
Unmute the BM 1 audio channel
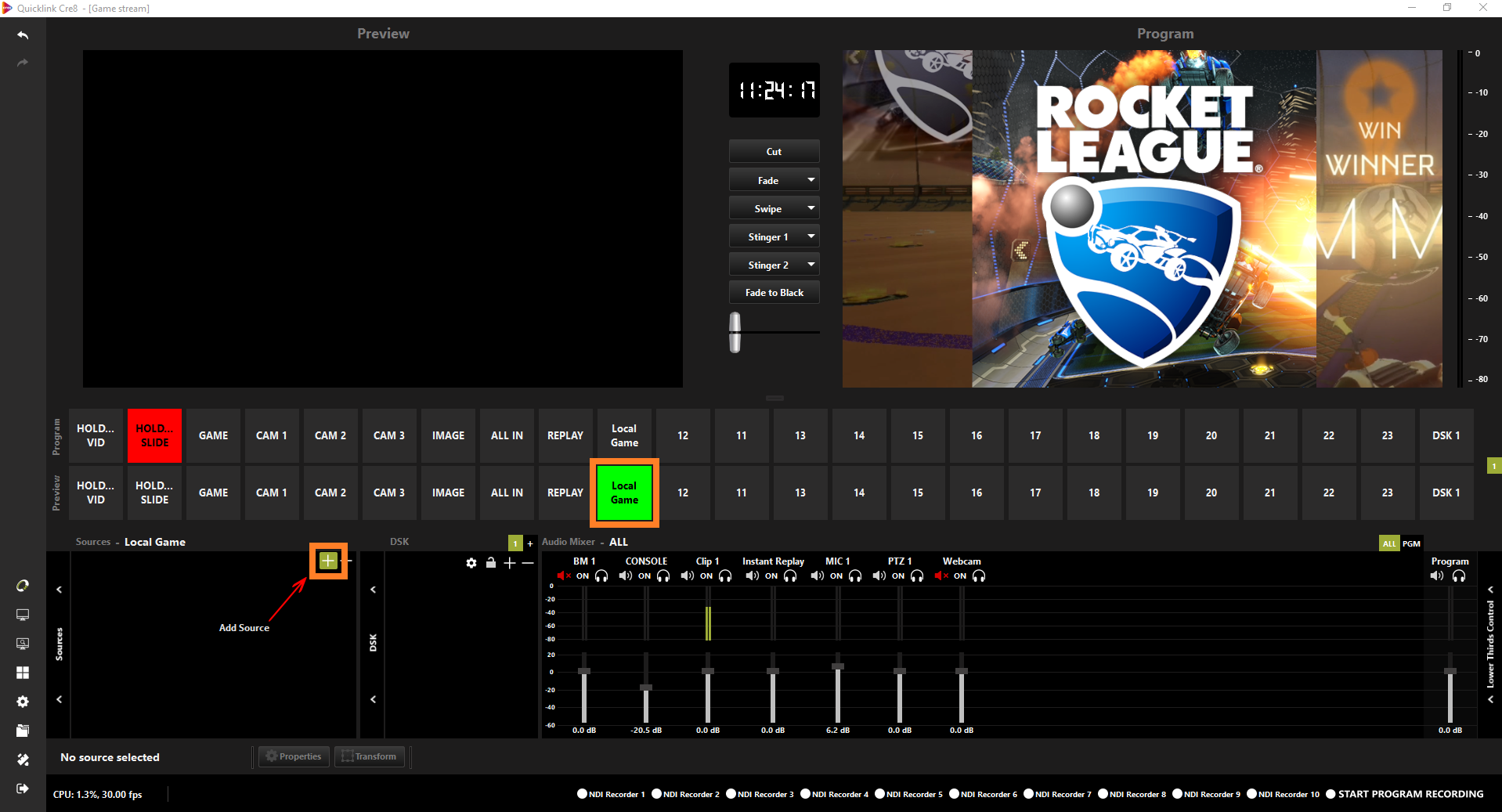[564, 576]
